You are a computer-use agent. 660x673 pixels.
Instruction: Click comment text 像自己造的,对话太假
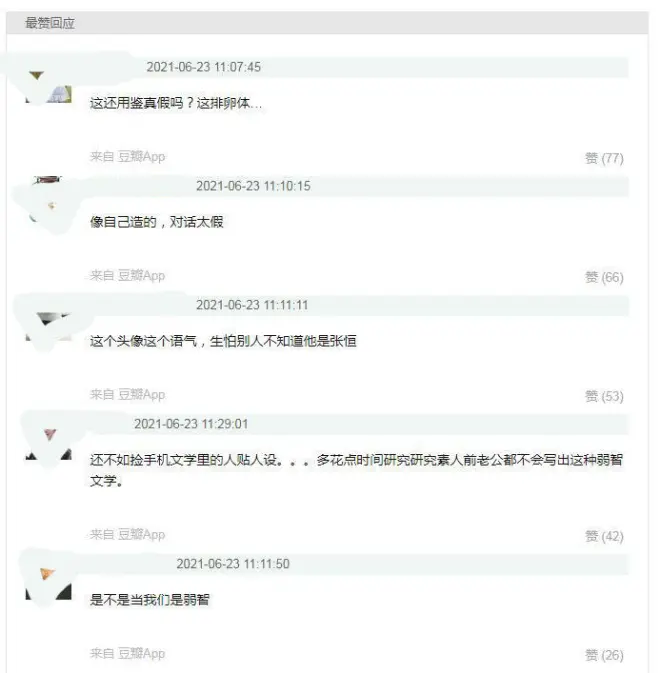[157, 222]
